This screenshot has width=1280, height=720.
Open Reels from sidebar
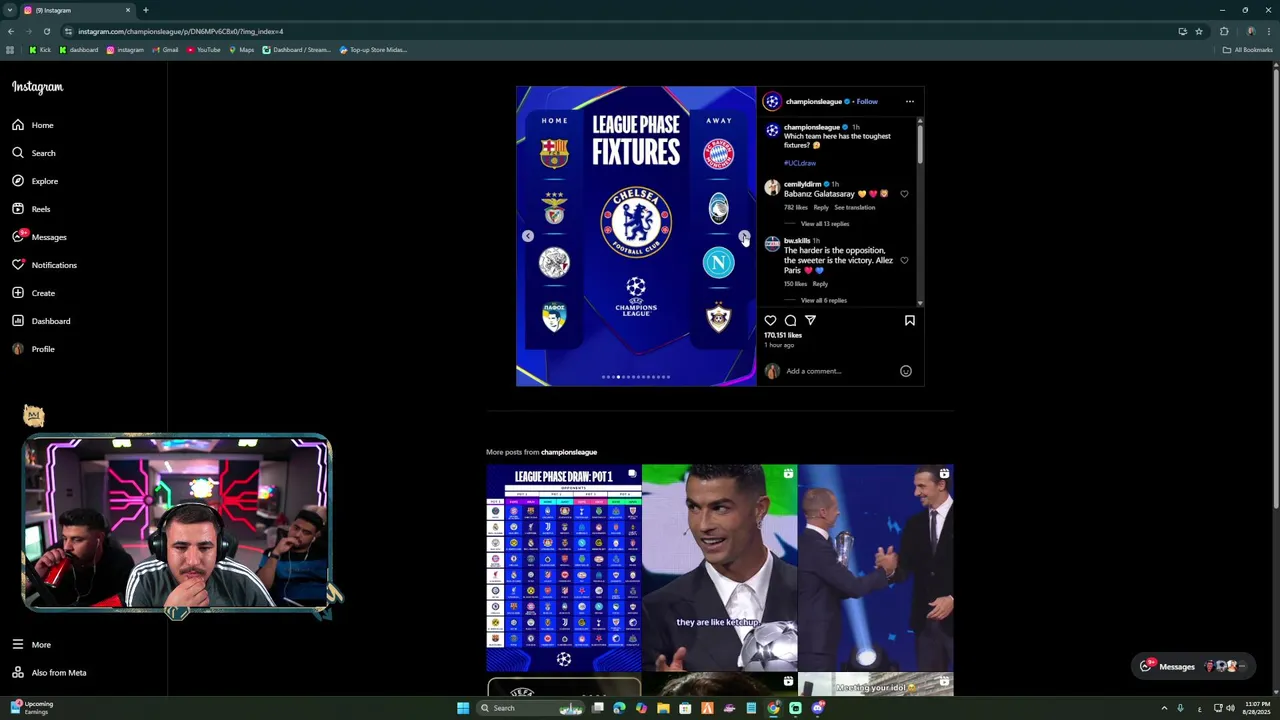click(x=31, y=209)
